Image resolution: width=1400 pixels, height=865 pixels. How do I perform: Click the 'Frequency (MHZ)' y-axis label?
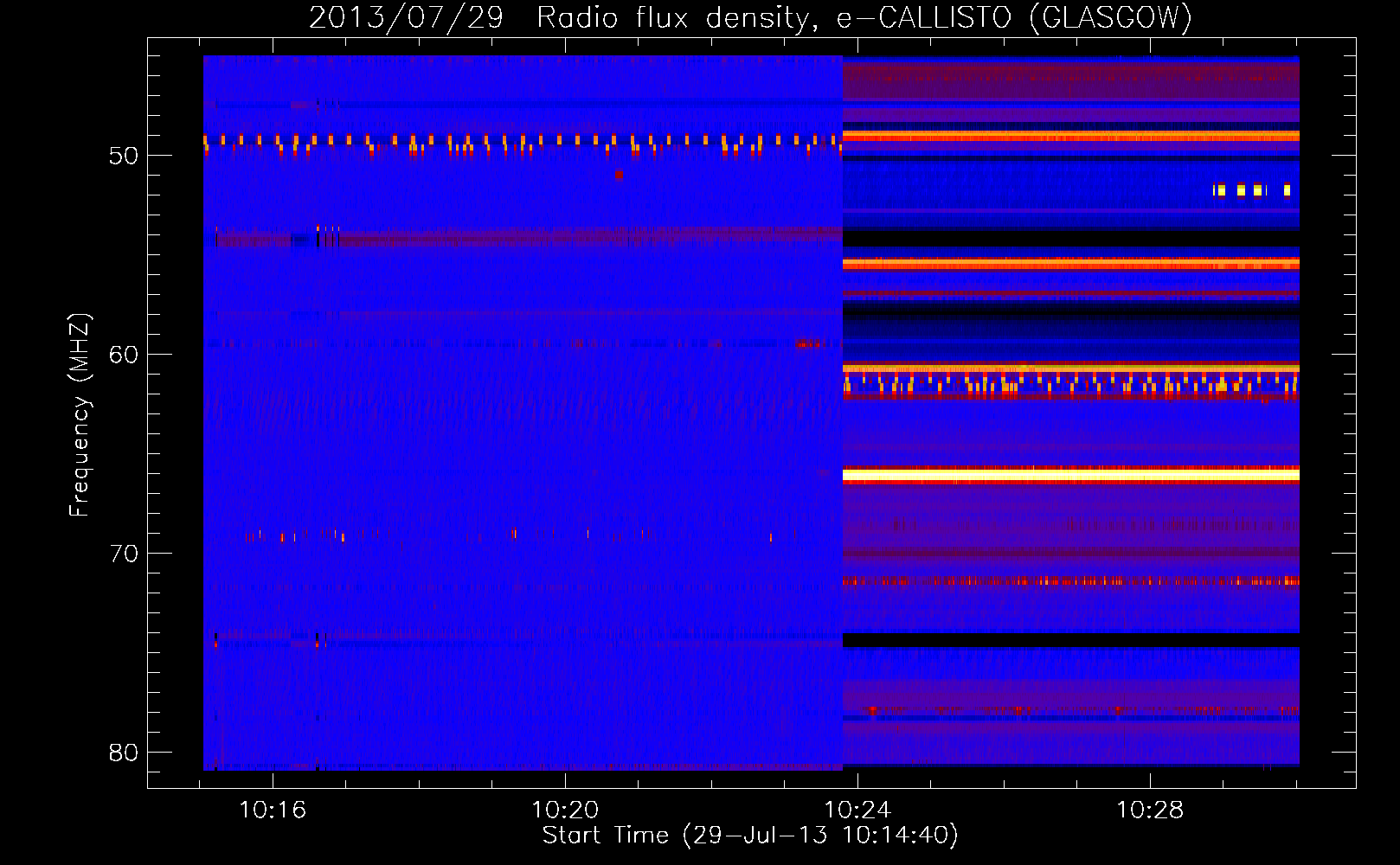80,415
